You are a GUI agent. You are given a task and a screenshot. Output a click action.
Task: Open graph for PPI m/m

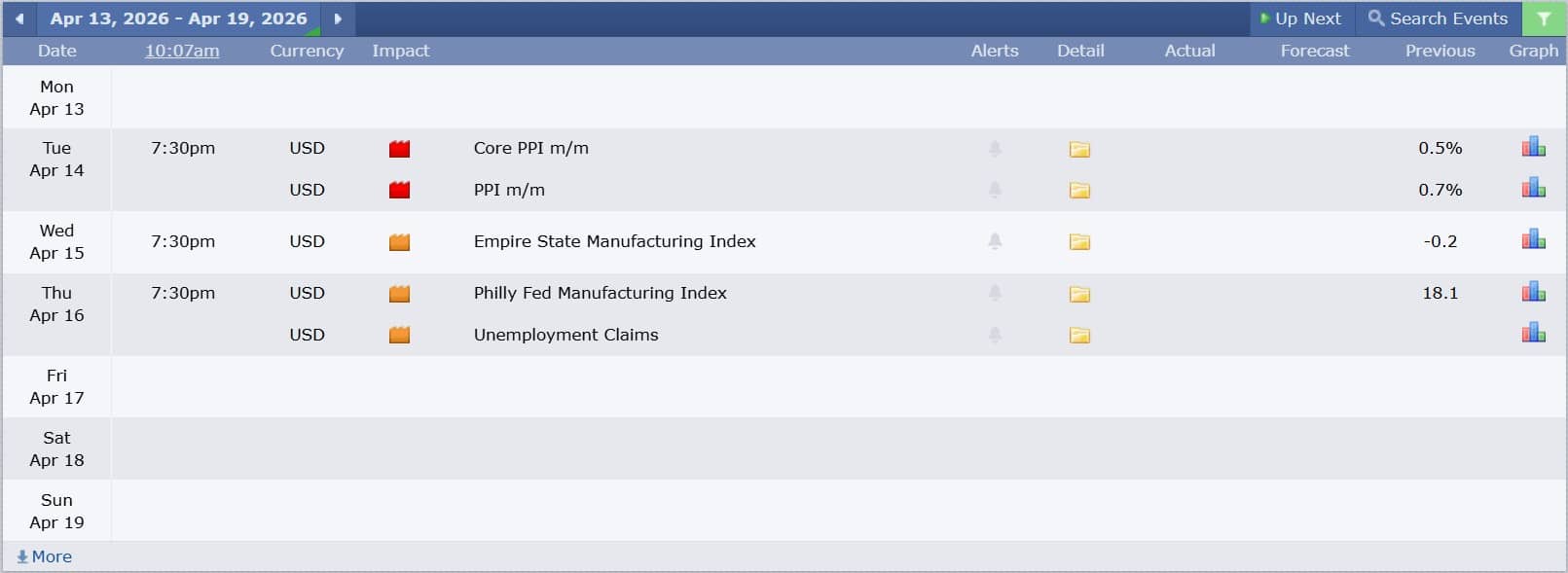[1534, 188]
